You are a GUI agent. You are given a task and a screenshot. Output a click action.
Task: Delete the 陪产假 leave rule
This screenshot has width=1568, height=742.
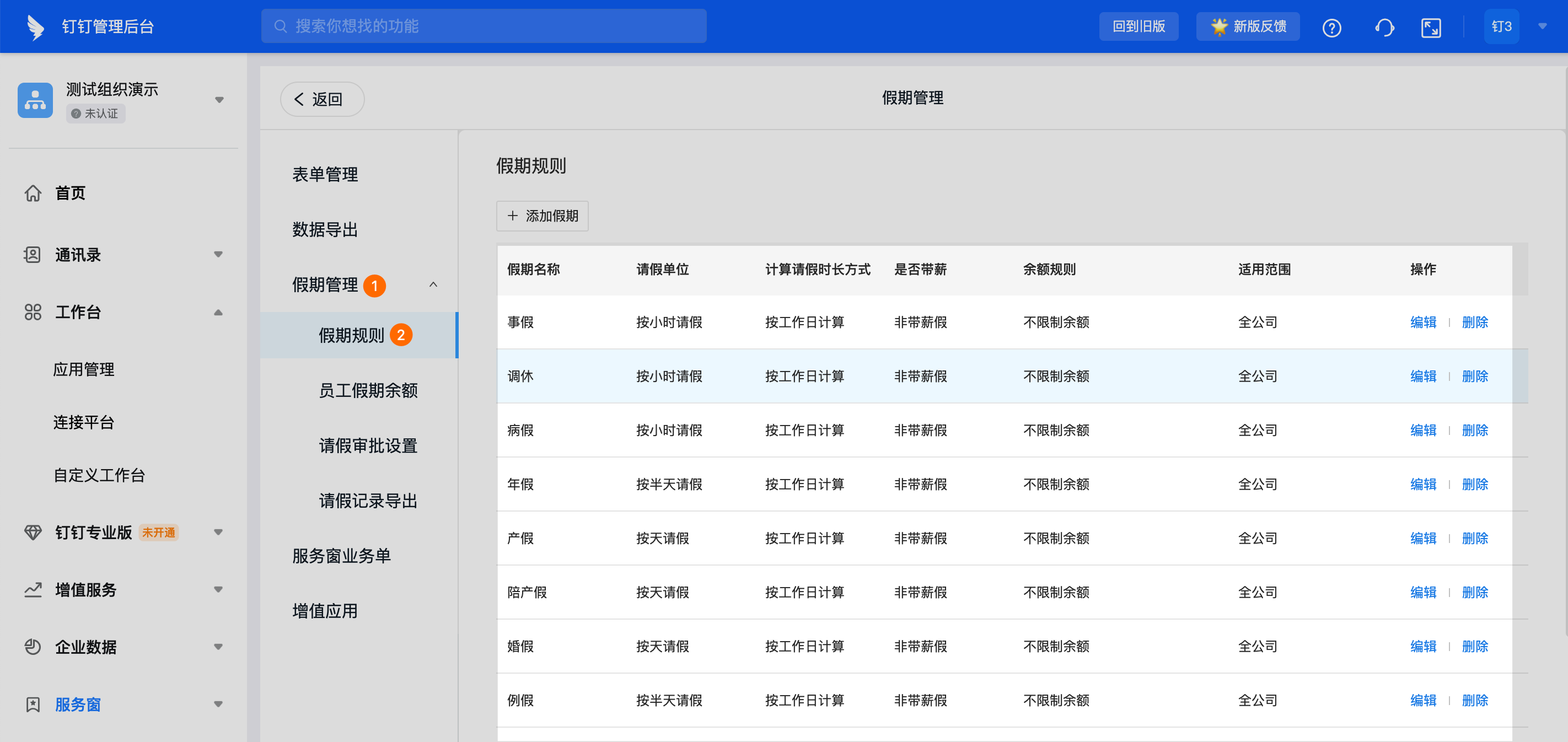tap(1474, 592)
